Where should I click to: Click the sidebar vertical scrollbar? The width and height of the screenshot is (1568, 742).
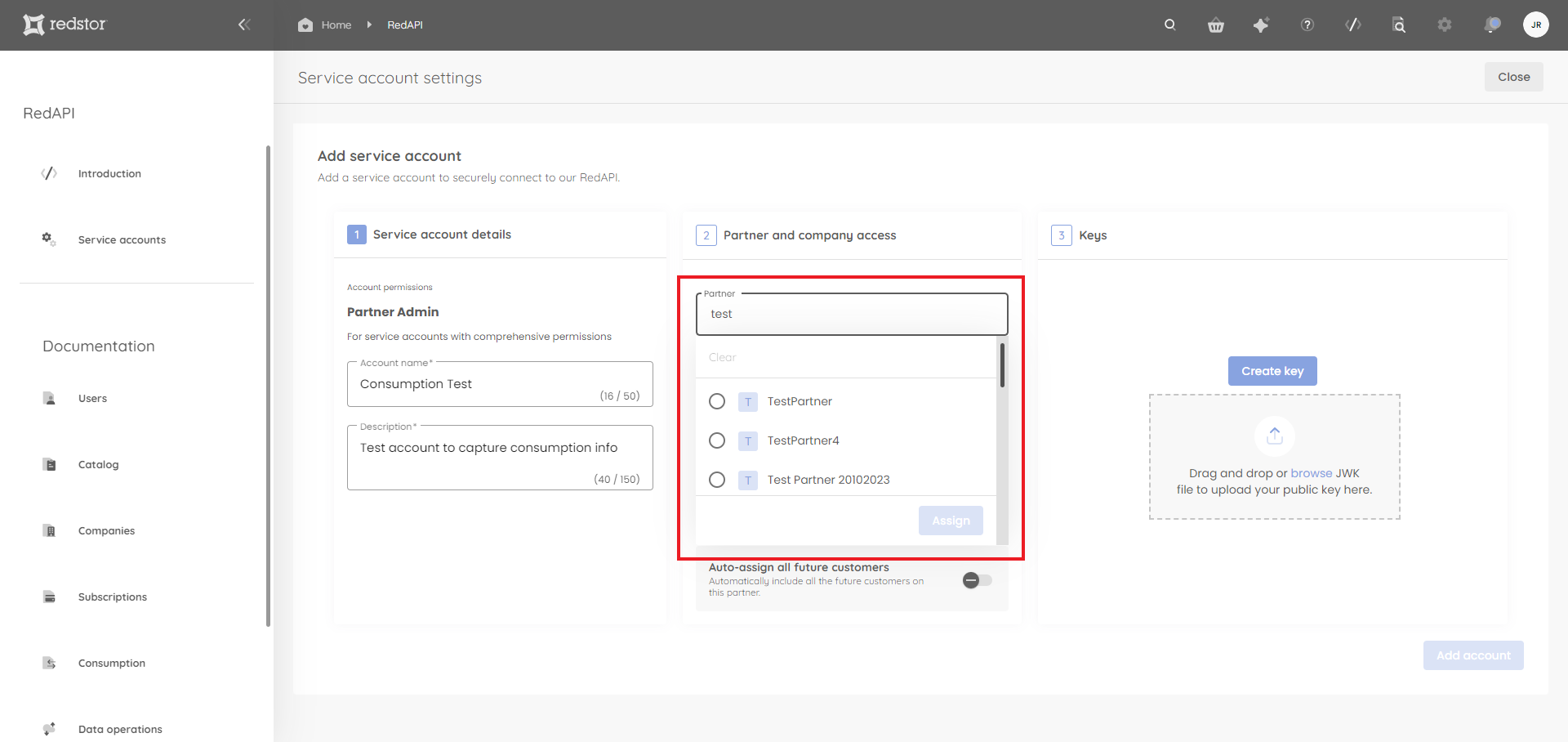[x=268, y=386]
